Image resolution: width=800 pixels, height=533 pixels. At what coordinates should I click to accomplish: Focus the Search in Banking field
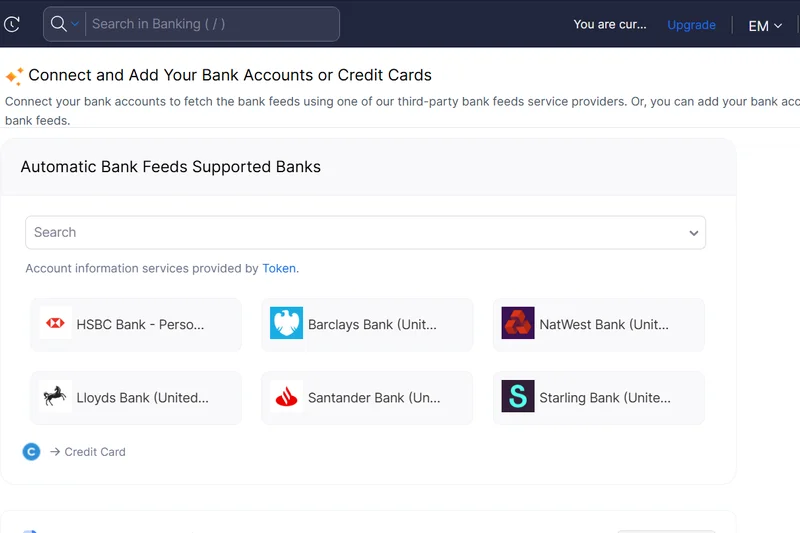pyautogui.click(x=210, y=24)
